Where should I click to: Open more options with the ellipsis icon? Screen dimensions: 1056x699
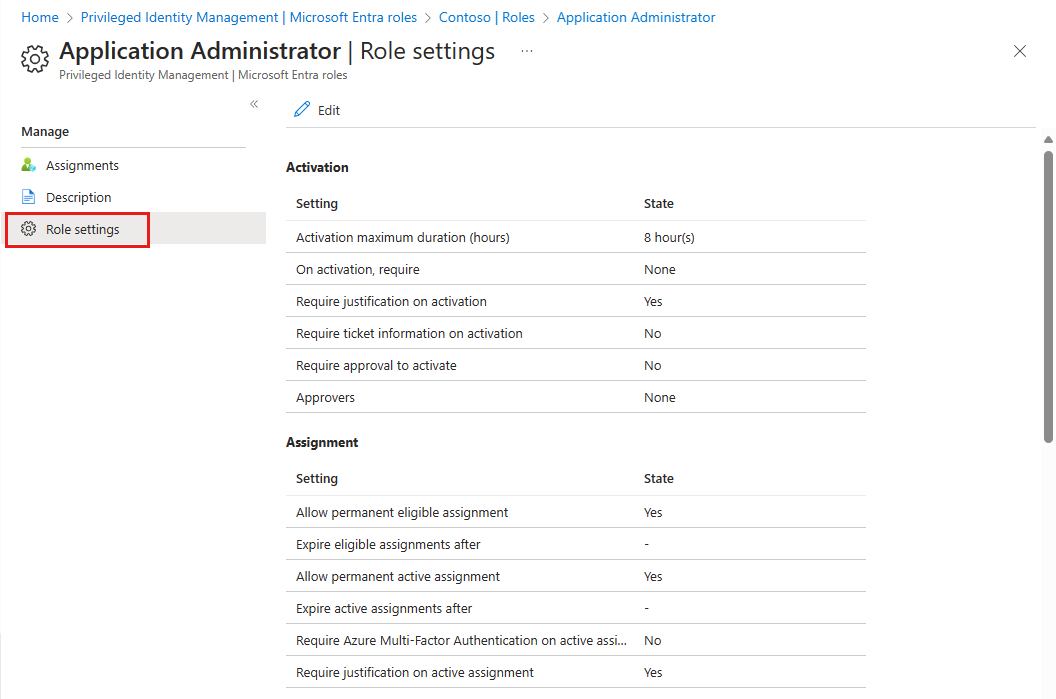pos(526,51)
